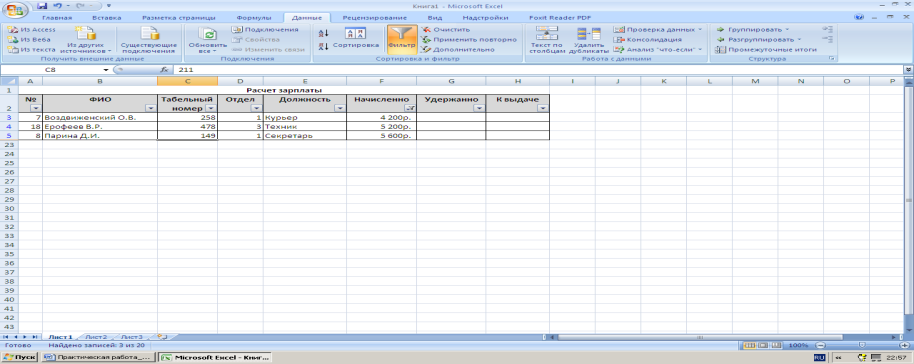Reapply filter (Применить повторно)
The width and height of the screenshot is (914, 364).
point(469,39)
